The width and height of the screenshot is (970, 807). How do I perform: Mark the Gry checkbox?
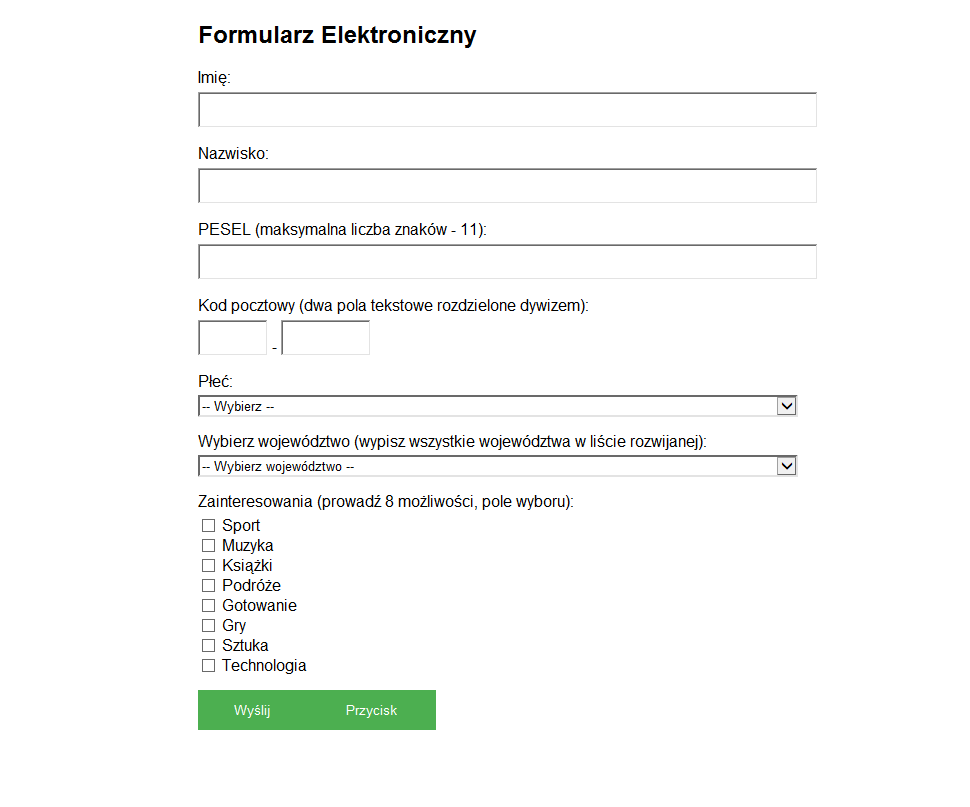click(208, 626)
